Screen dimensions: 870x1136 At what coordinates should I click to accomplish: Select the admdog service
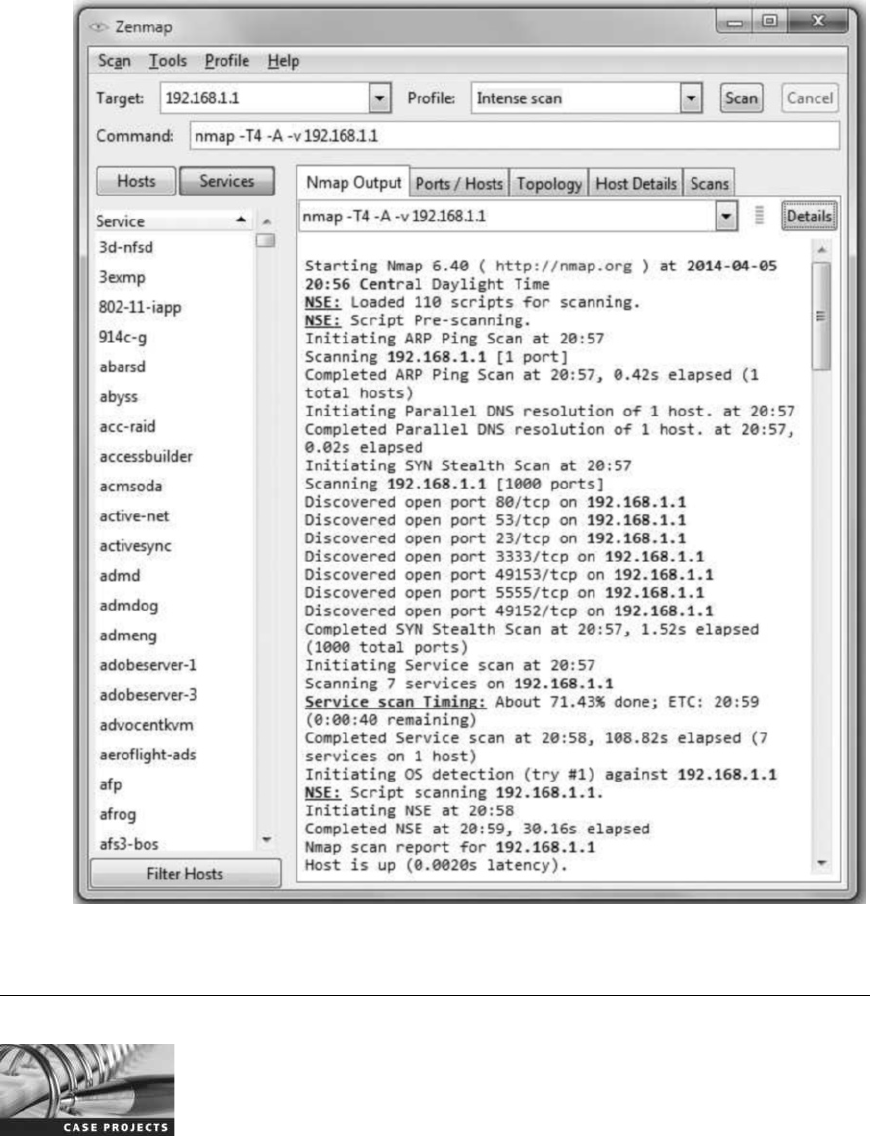(x=128, y=605)
